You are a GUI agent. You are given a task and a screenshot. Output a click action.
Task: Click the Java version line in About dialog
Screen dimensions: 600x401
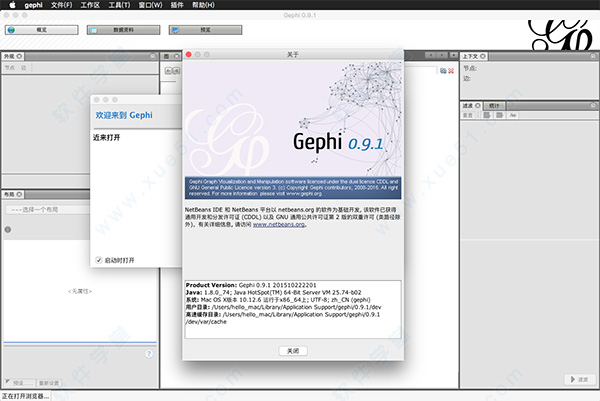273,292
